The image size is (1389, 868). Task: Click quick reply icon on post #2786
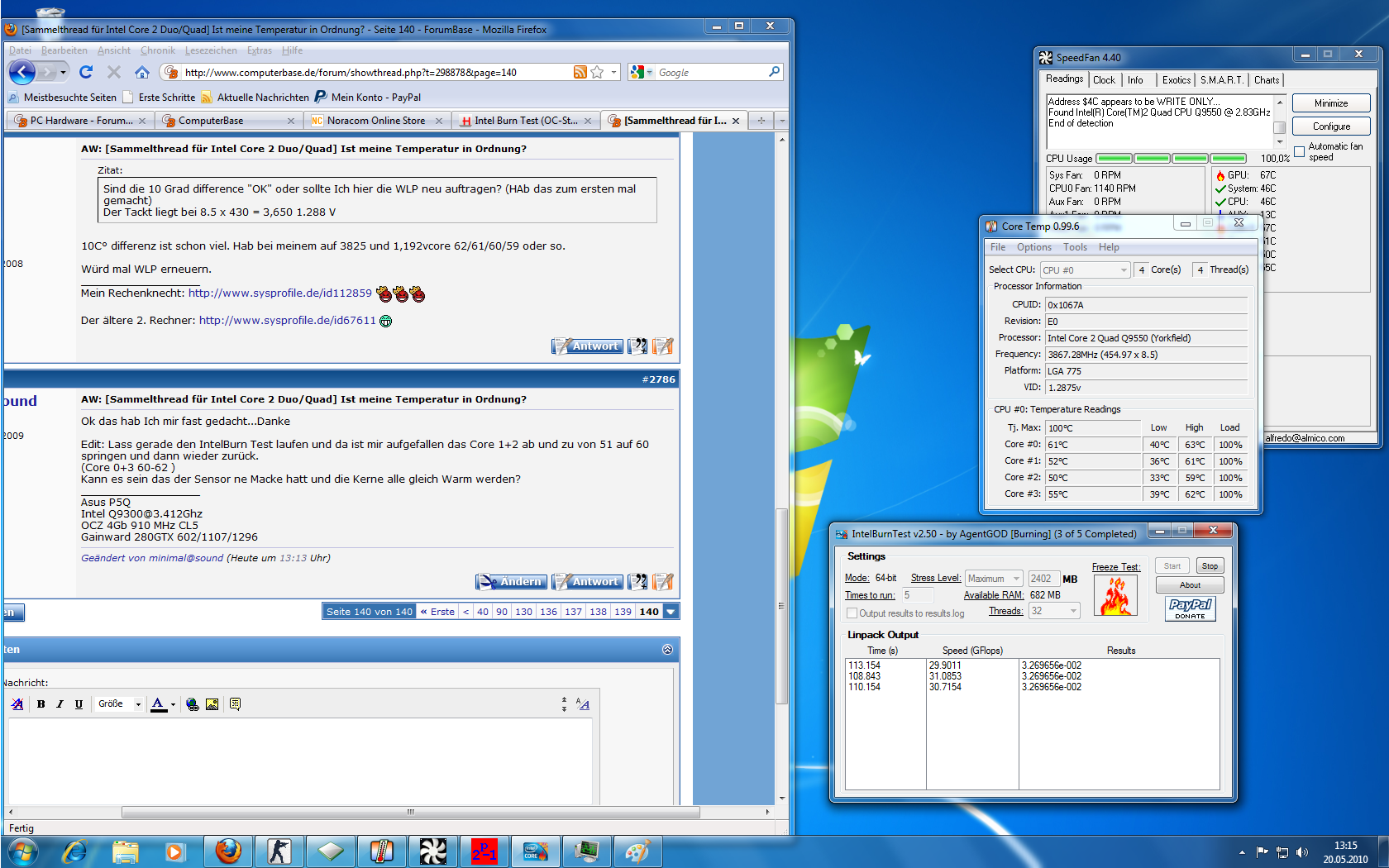click(663, 582)
